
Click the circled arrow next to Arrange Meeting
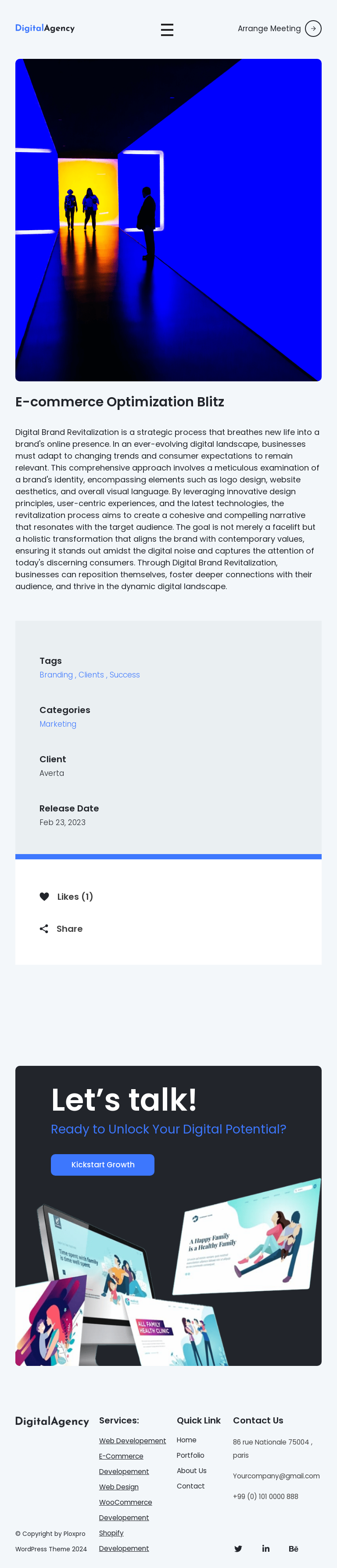point(313,29)
